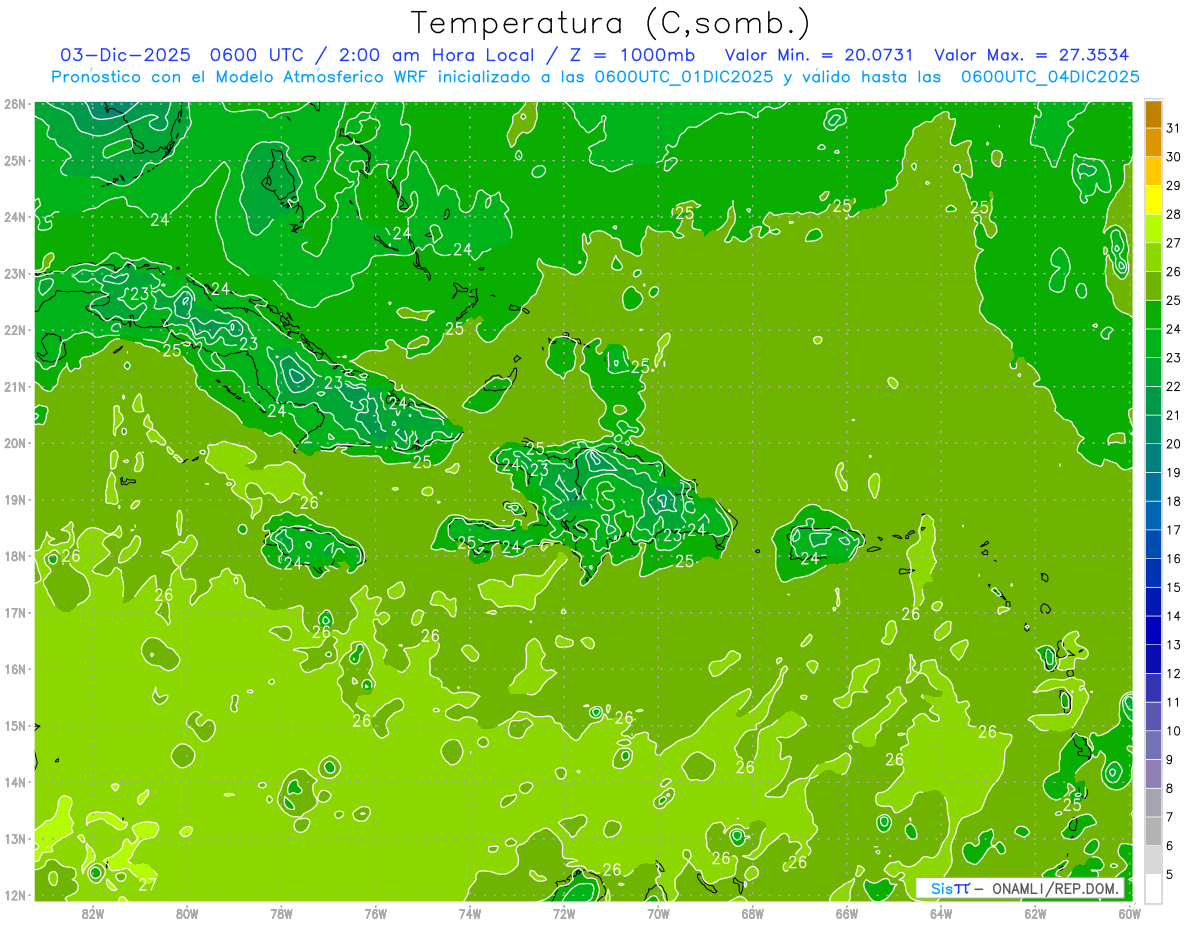Screen dimensions: 1200x927
Task: Click the 76W longitude axis label
Action: (x=375, y=913)
